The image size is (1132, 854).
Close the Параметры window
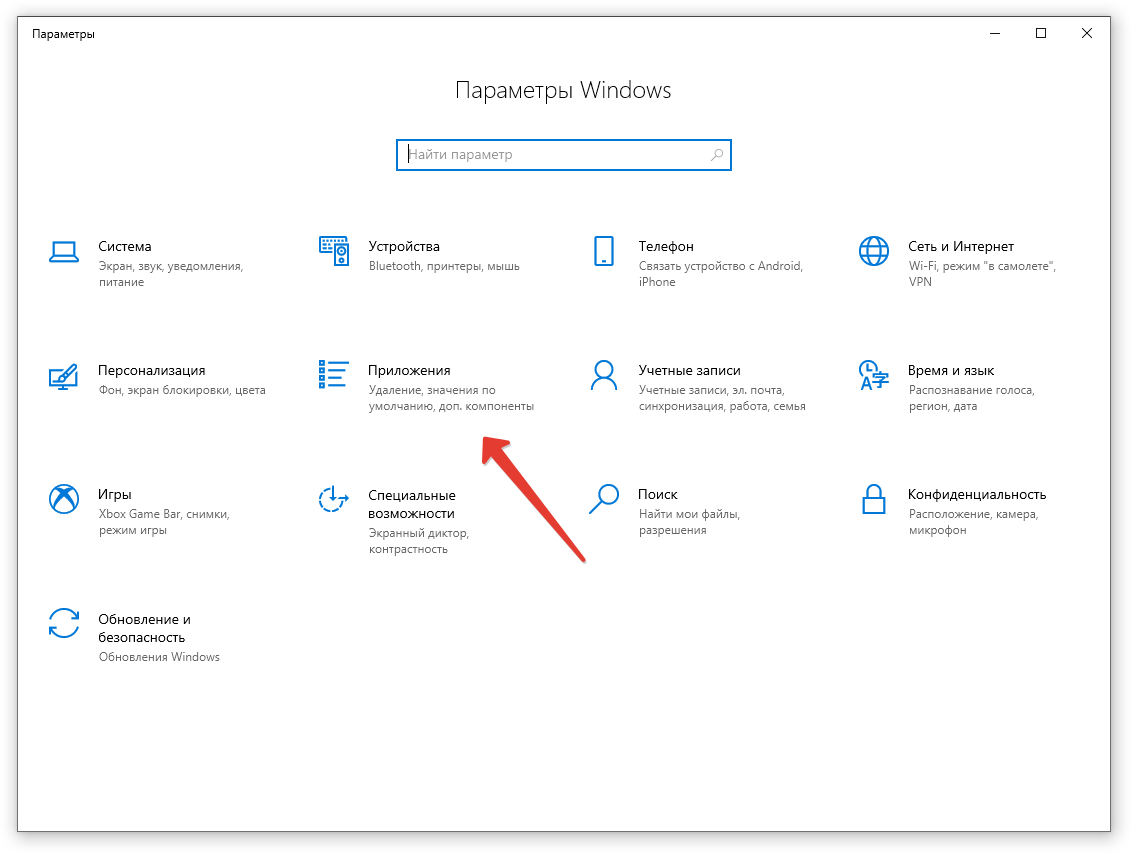[x=1087, y=33]
